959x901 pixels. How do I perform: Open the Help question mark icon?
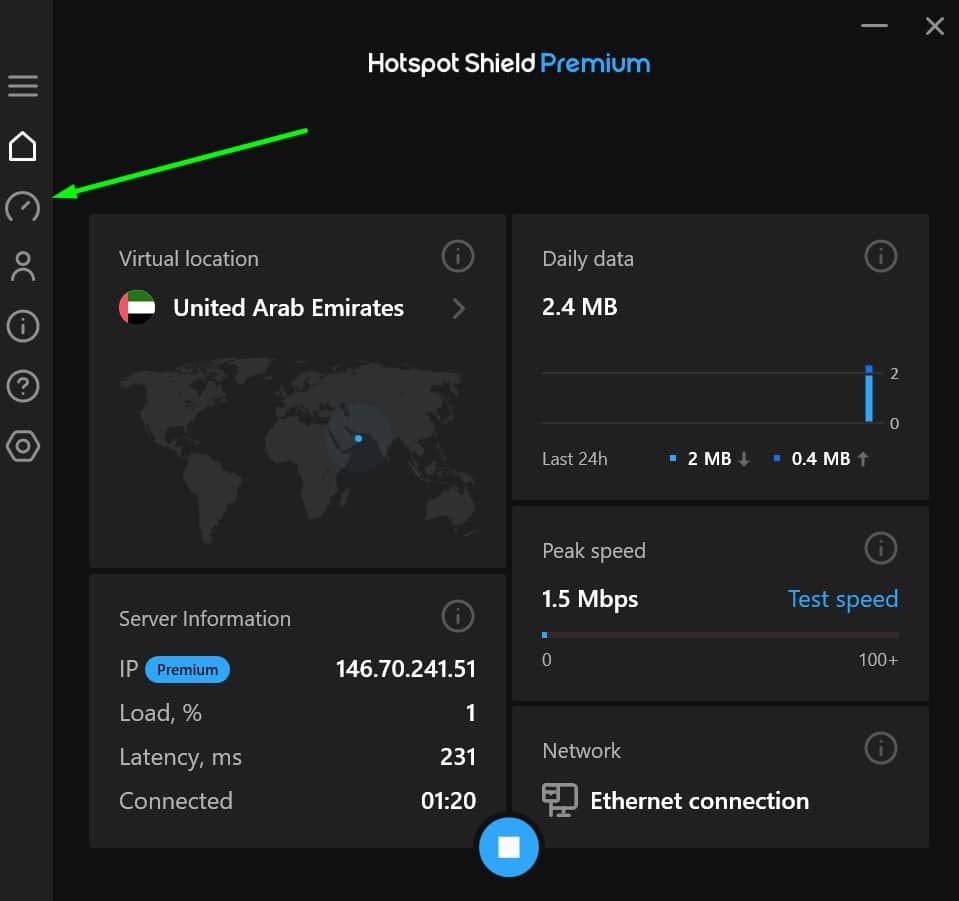[23, 386]
